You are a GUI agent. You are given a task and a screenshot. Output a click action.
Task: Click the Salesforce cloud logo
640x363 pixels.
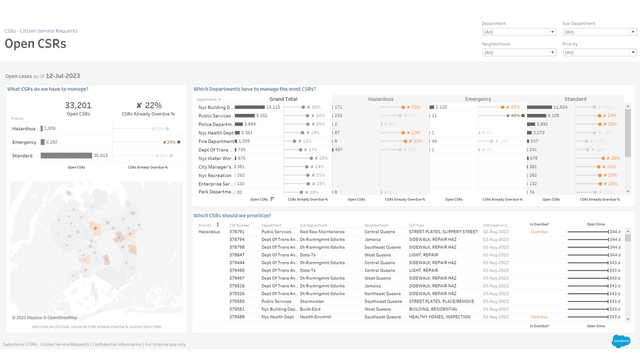[621, 341]
